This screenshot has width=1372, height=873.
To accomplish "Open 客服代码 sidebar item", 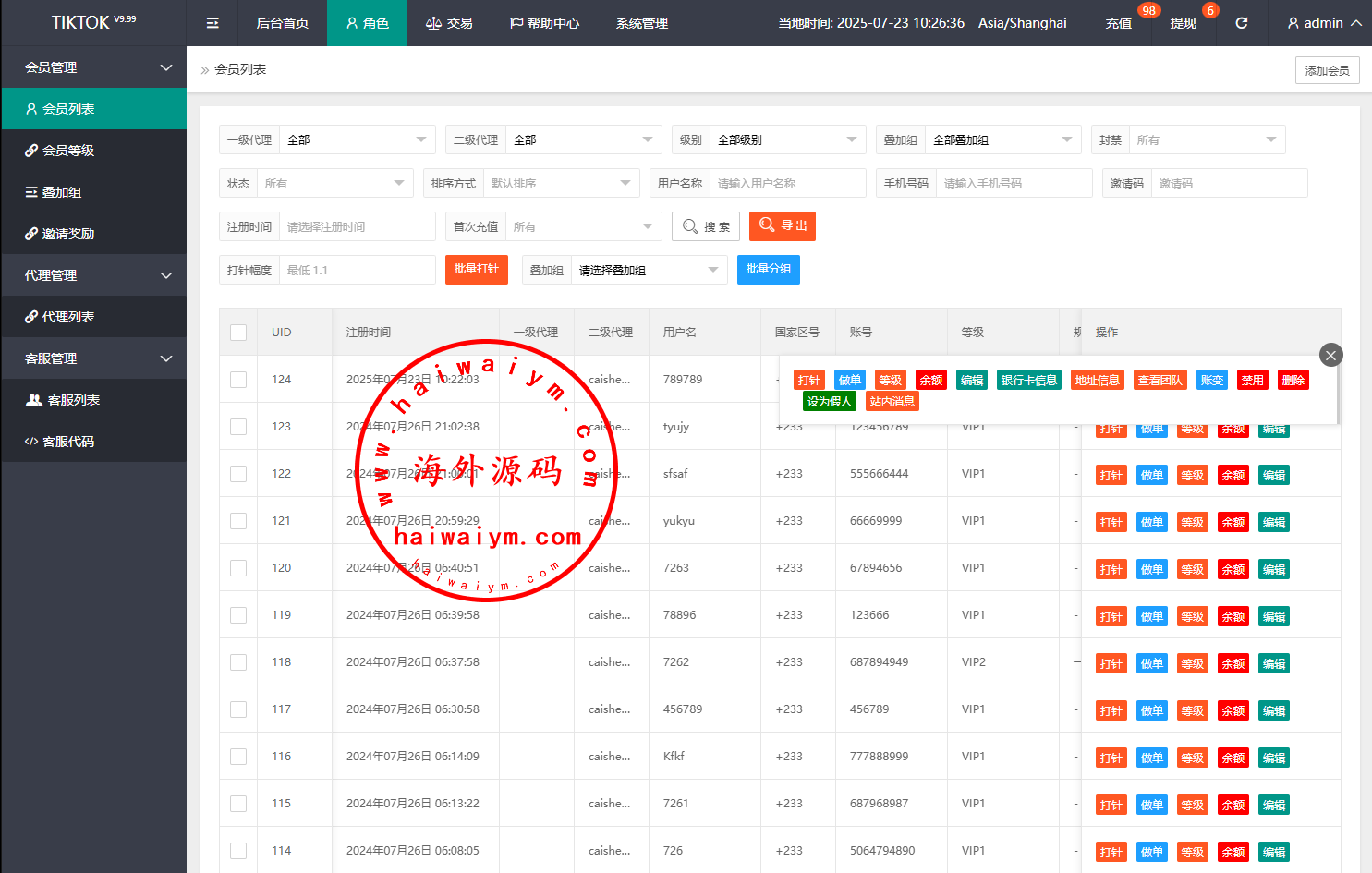I will (x=68, y=442).
